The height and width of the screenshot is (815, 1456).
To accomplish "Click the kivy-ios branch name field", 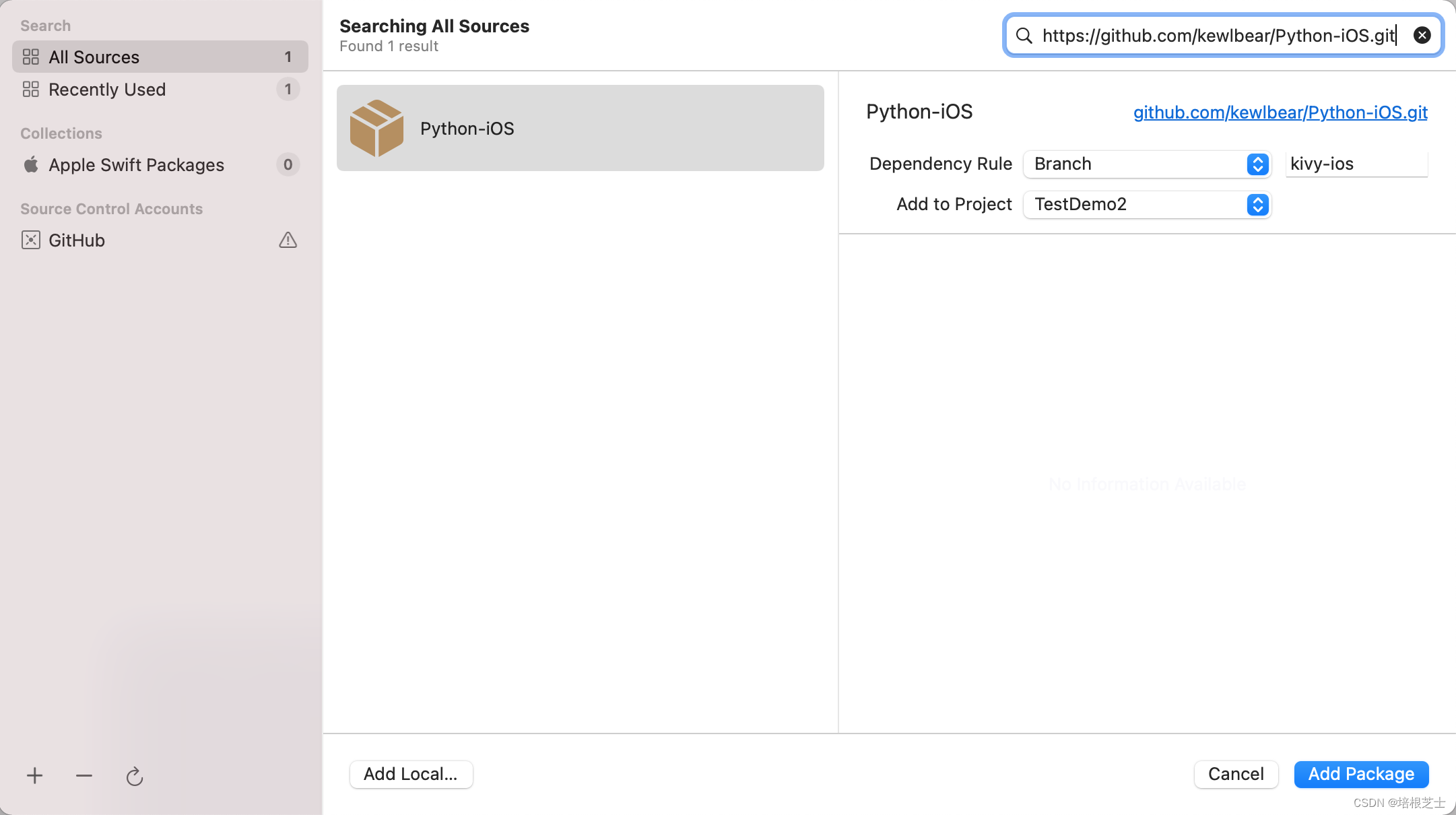I will pos(1355,164).
